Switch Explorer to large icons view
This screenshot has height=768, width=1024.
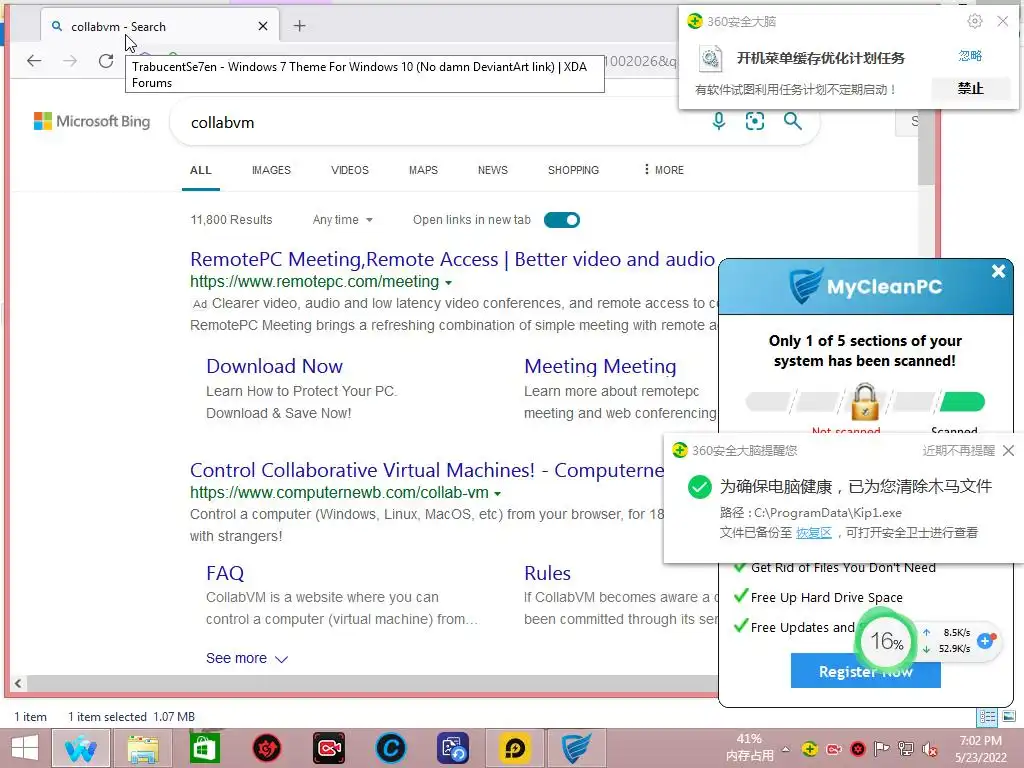pos(1008,717)
